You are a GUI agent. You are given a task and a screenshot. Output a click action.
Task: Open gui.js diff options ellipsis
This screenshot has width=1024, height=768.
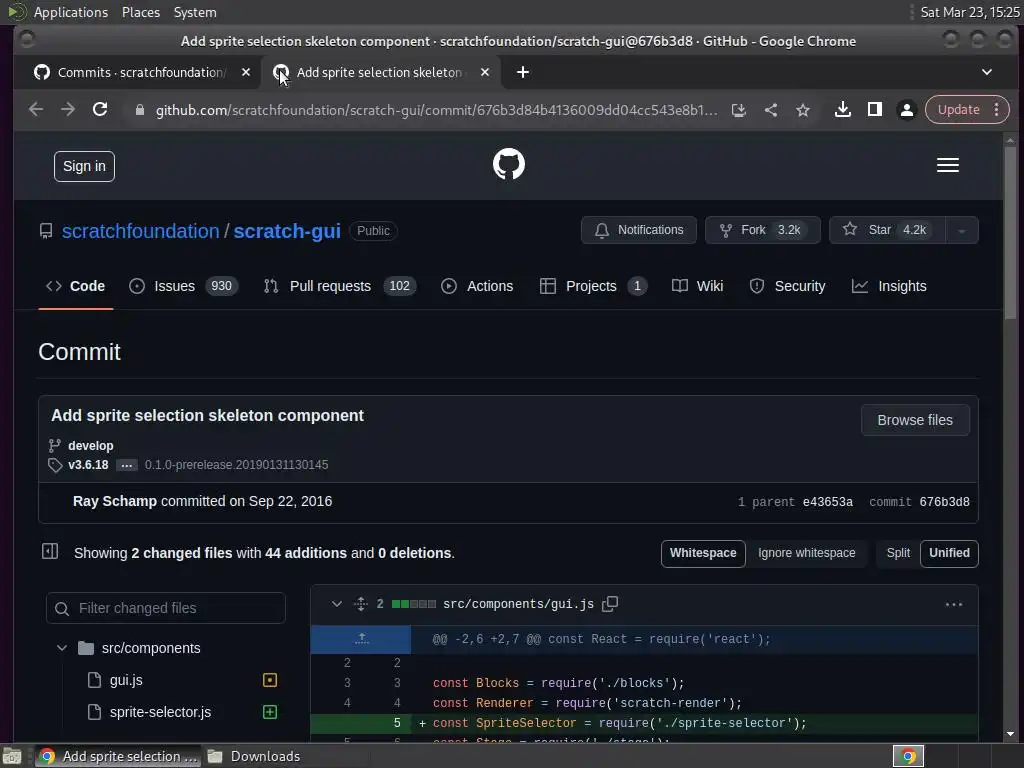pos(953,605)
